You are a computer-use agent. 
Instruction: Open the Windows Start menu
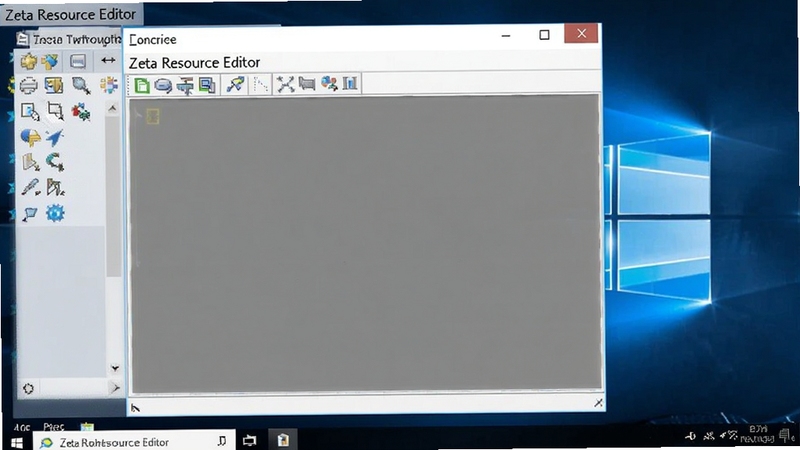coord(16,442)
